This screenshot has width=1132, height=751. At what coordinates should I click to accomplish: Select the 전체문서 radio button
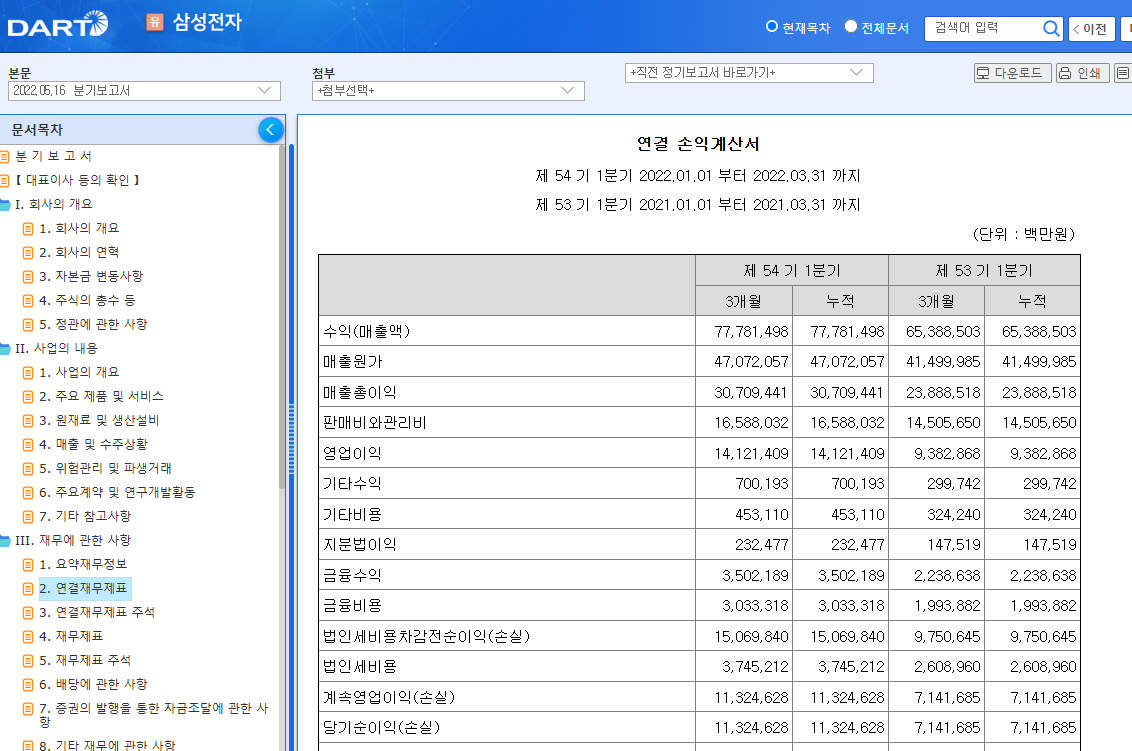click(x=851, y=28)
